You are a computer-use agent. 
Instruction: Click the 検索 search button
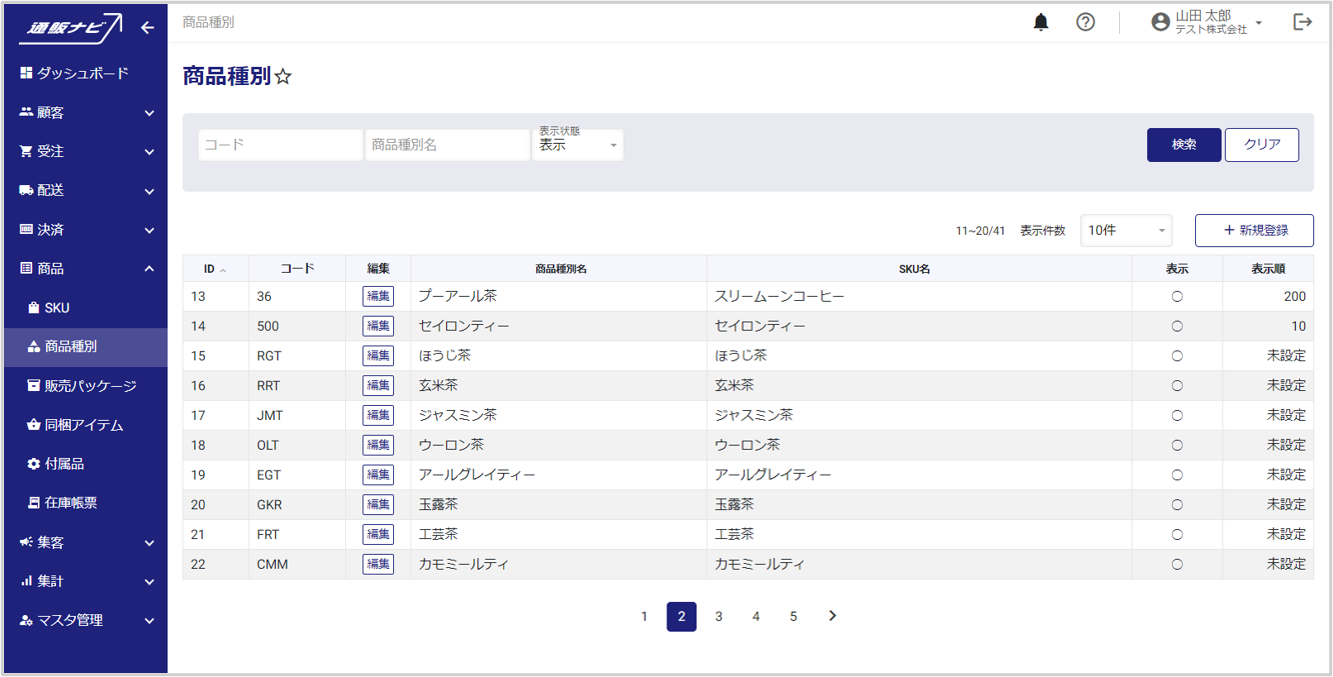tap(1184, 145)
